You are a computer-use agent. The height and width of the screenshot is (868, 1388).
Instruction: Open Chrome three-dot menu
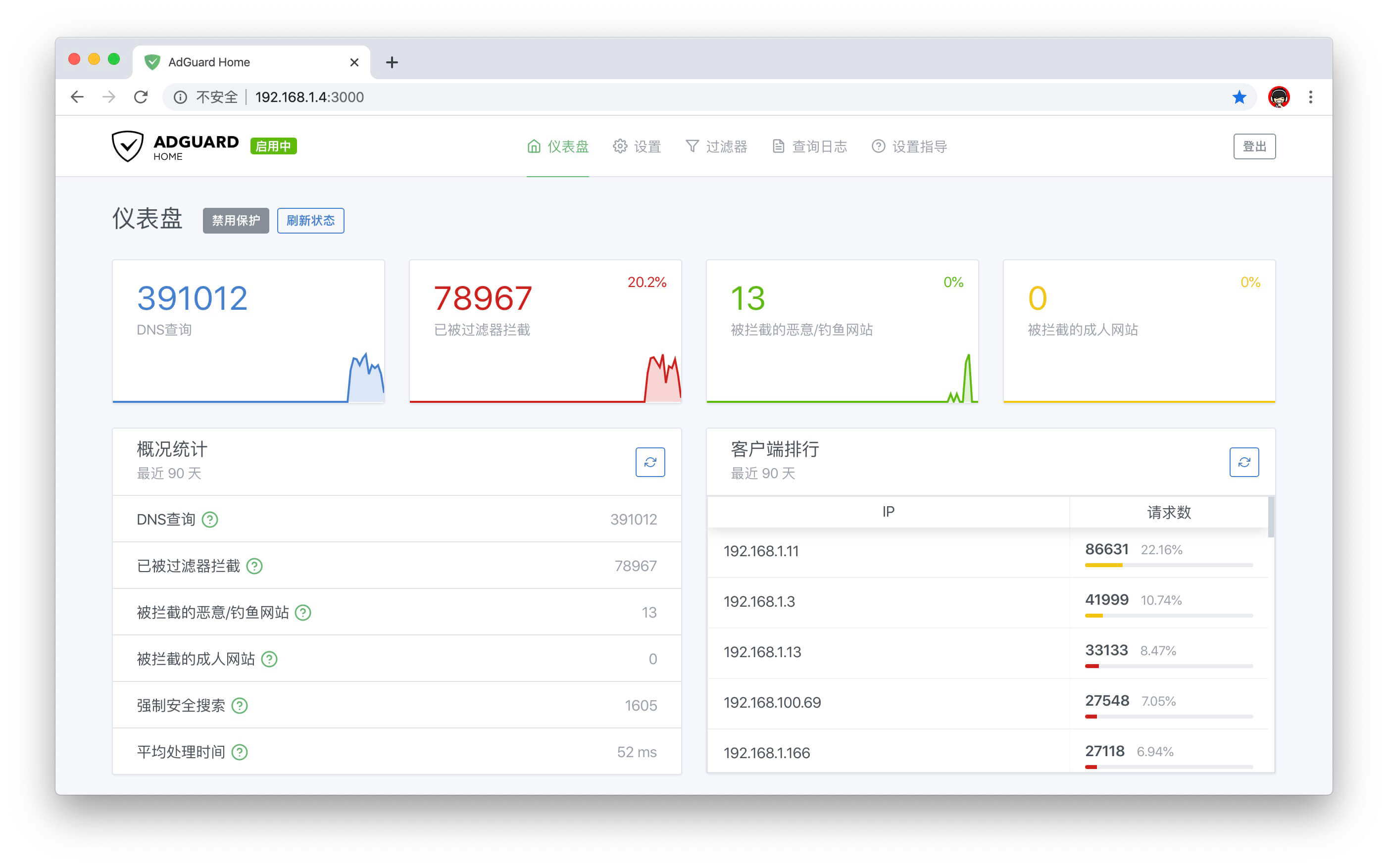[x=1310, y=97]
